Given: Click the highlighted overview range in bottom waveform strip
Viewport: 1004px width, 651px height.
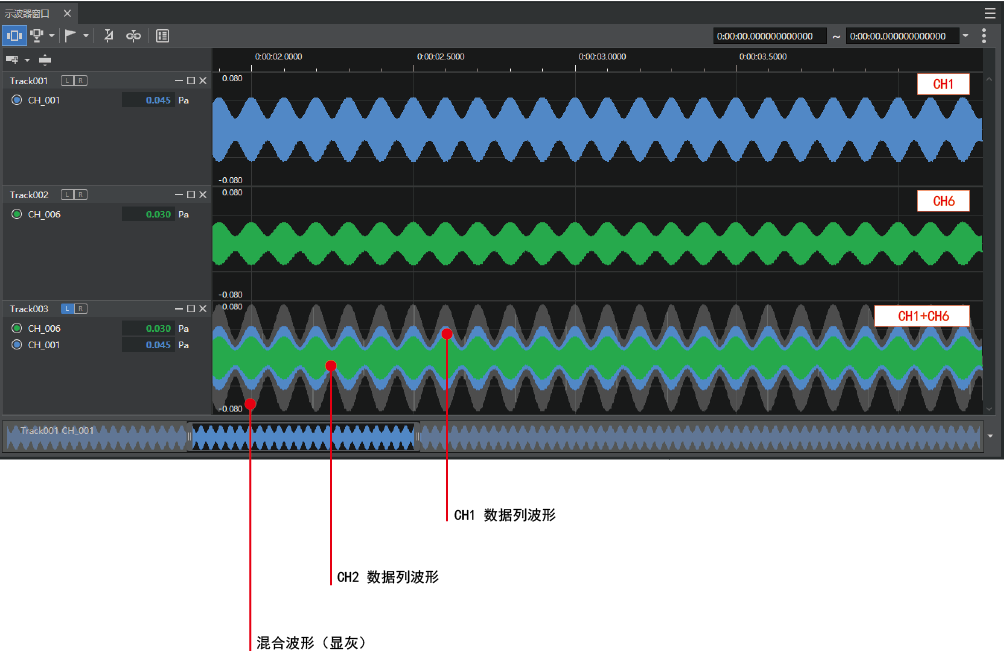Looking at the screenshot, I should click(304, 437).
